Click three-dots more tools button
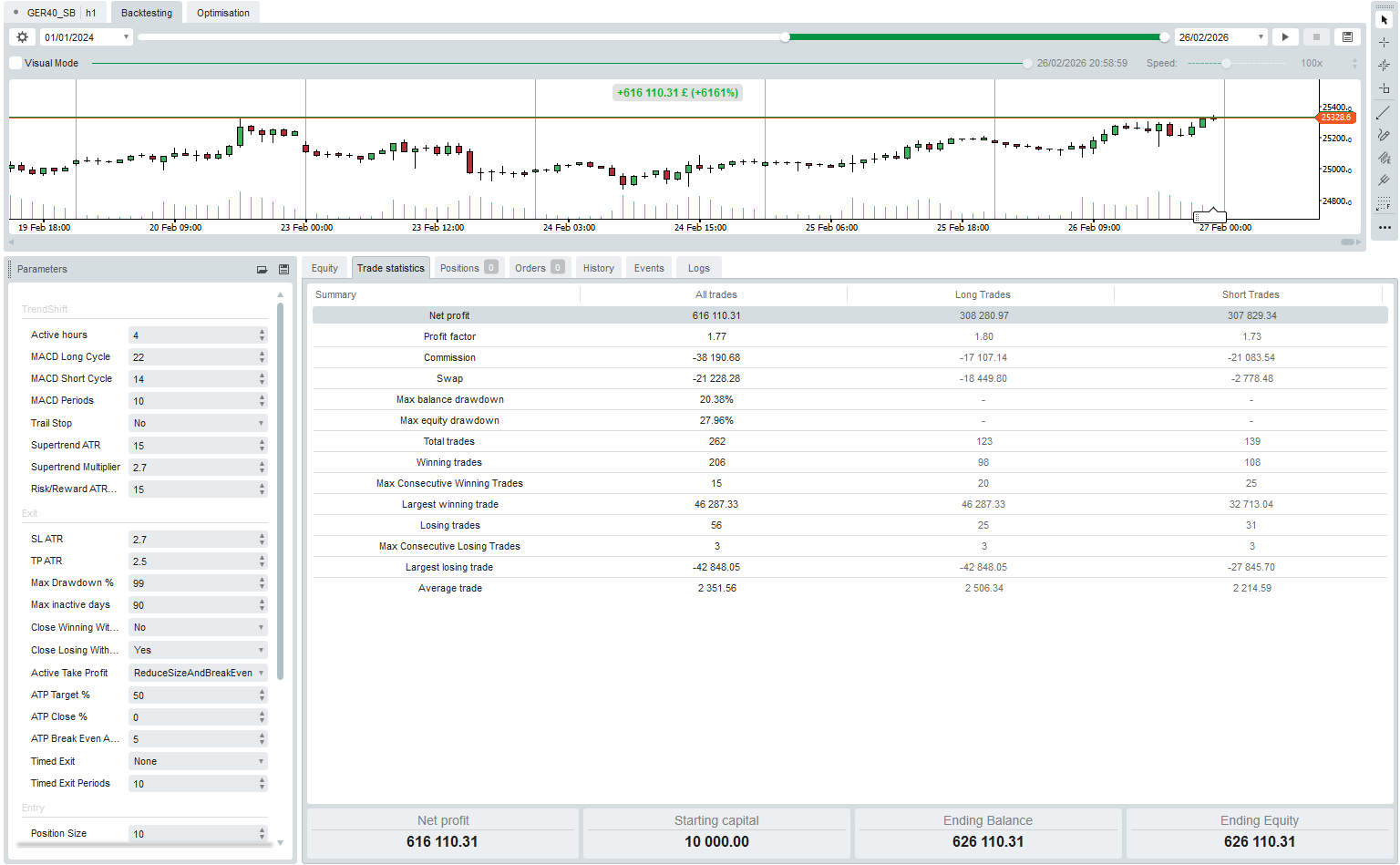 tap(1384, 228)
